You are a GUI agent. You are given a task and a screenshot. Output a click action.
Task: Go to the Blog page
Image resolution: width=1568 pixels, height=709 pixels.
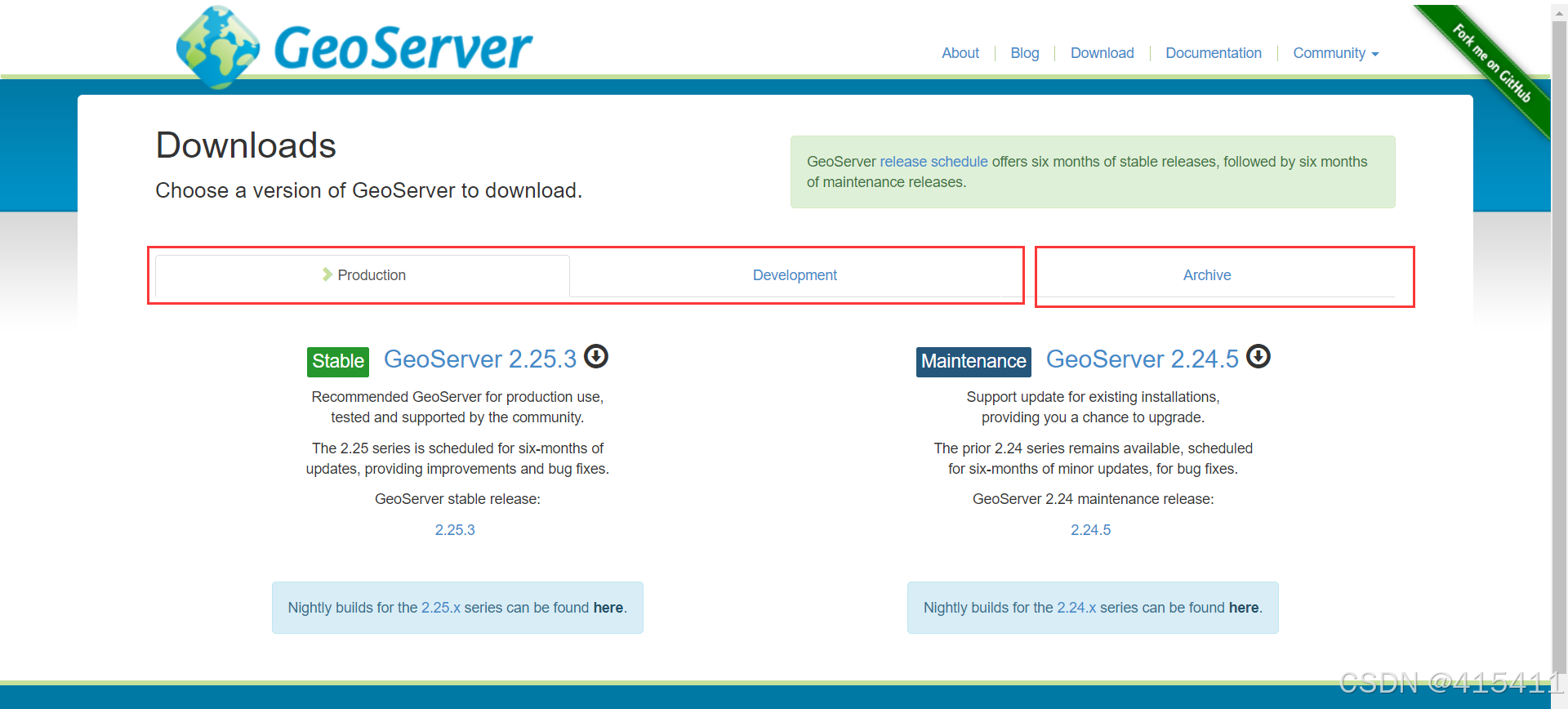point(1024,53)
